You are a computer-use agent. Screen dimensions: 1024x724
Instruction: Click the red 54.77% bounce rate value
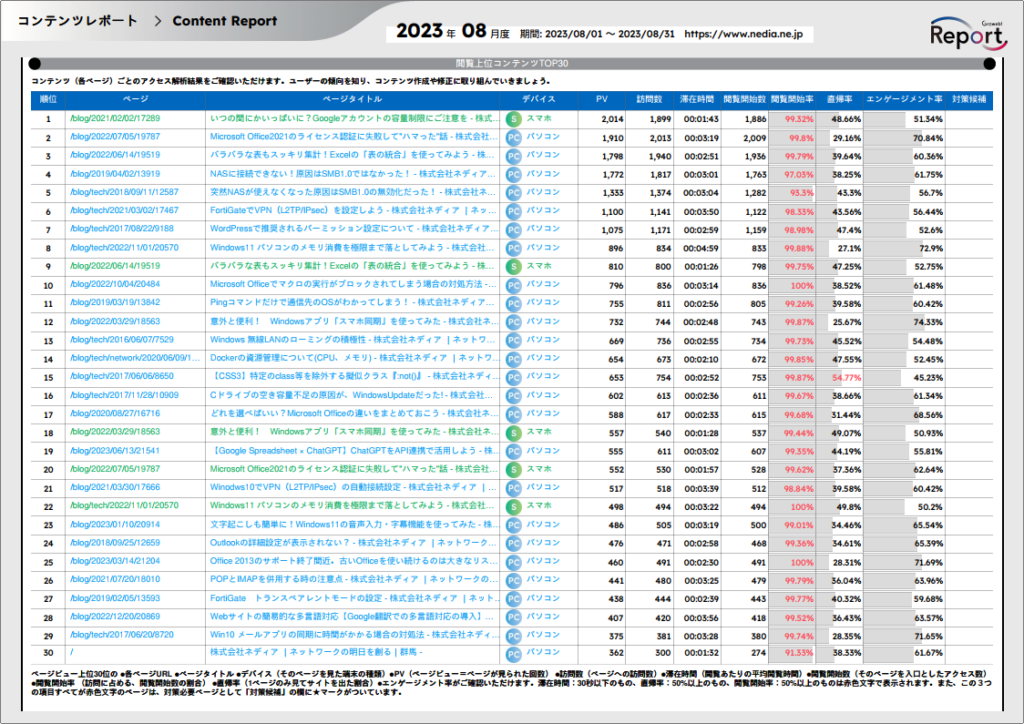click(x=845, y=378)
